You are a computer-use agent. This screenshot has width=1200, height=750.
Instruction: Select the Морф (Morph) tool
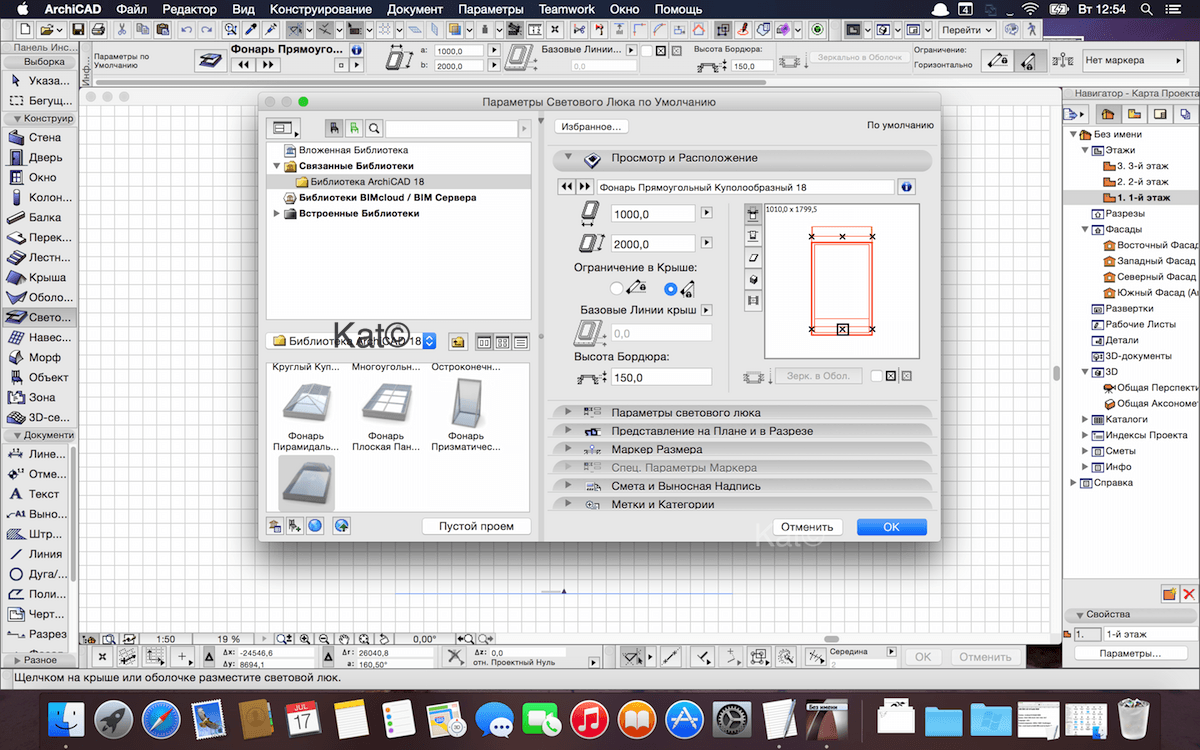point(36,357)
